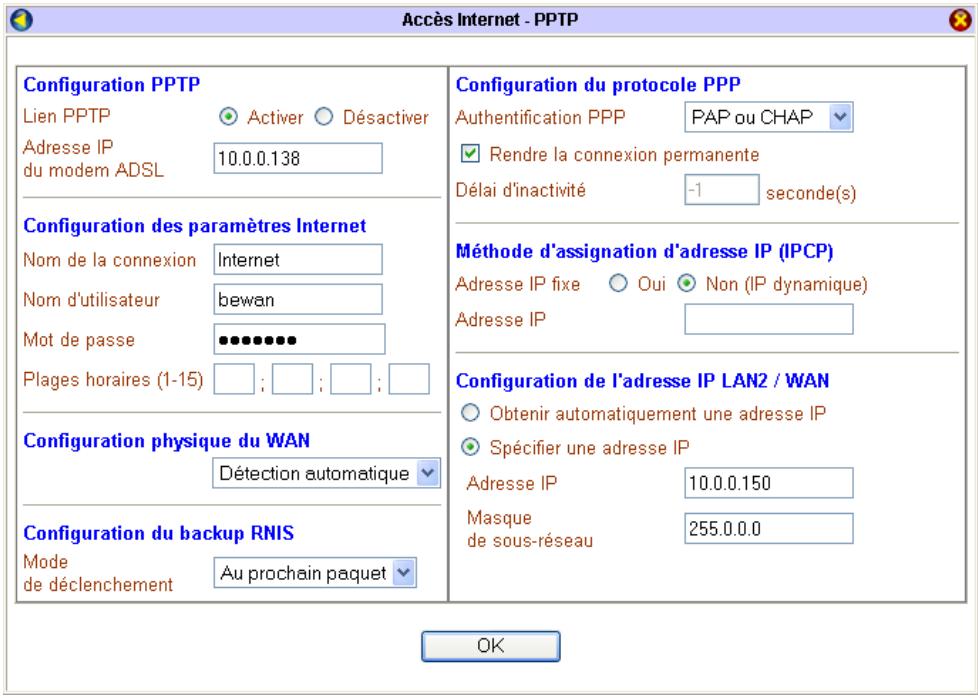978x698 pixels.
Task: Click the Configuration des paramètres Internet heading
Action: tap(195, 225)
